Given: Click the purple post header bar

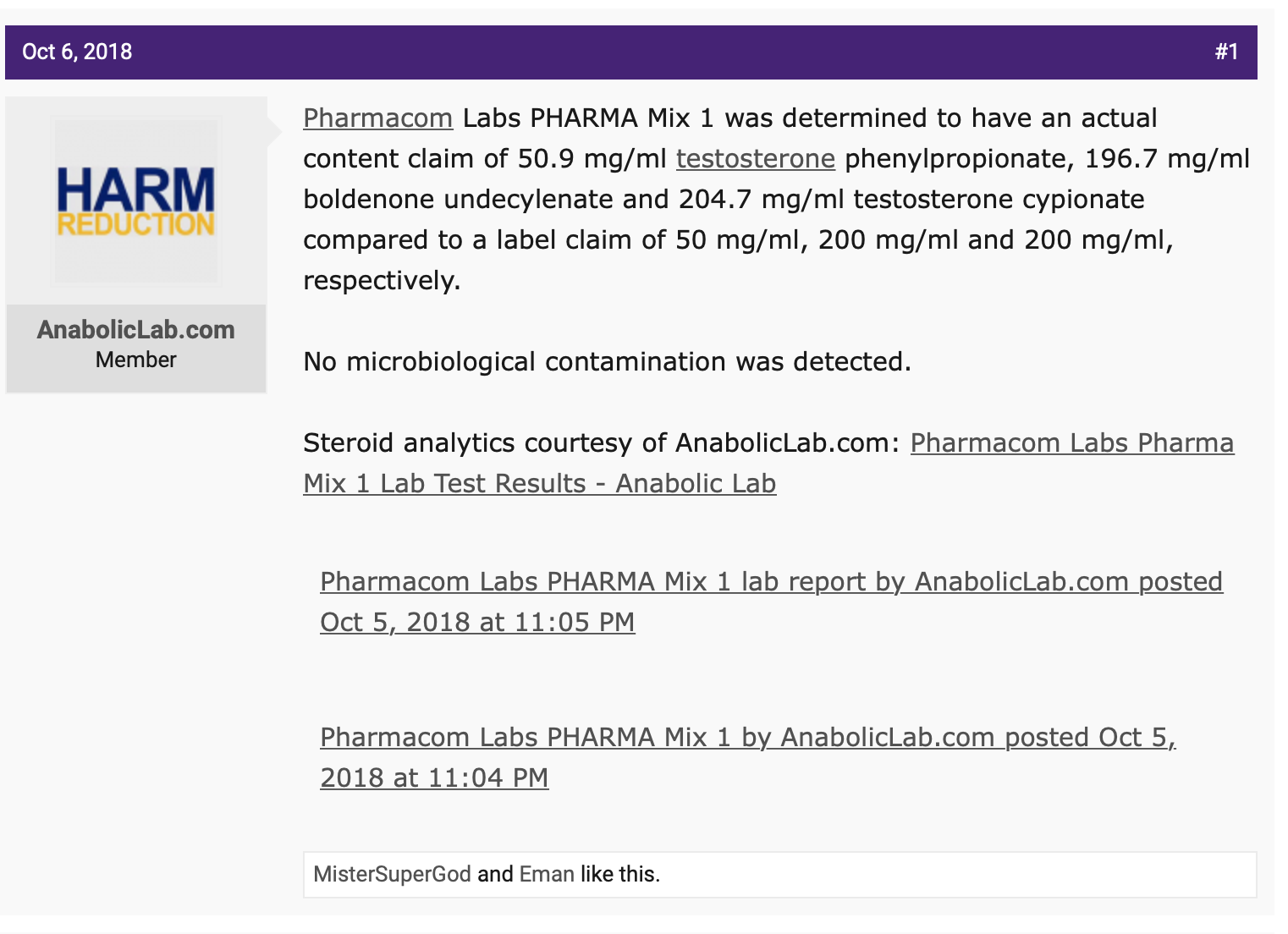Looking at the screenshot, I should [631, 52].
